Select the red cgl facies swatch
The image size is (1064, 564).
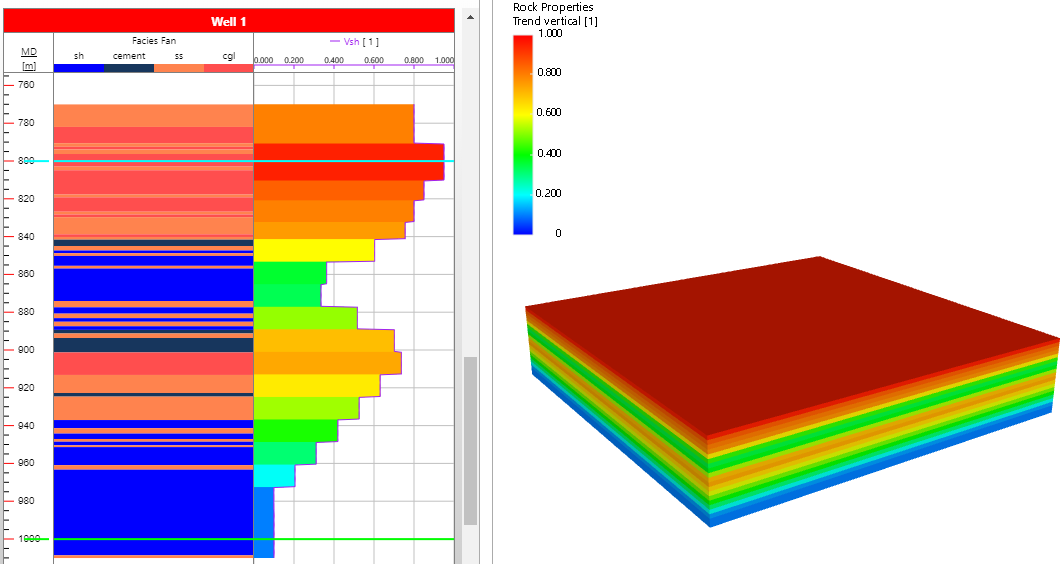tap(228, 68)
